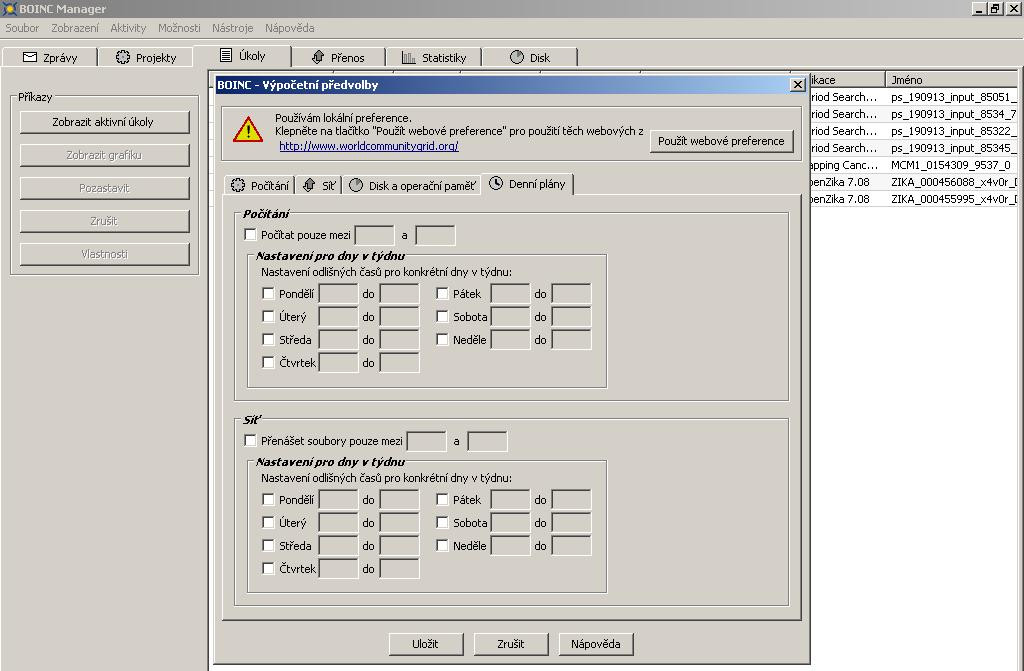The width and height of the screenshot is (1024, 671).
Task: Click the Přenášet soubory start time field
Action: [x=426, y=441]
